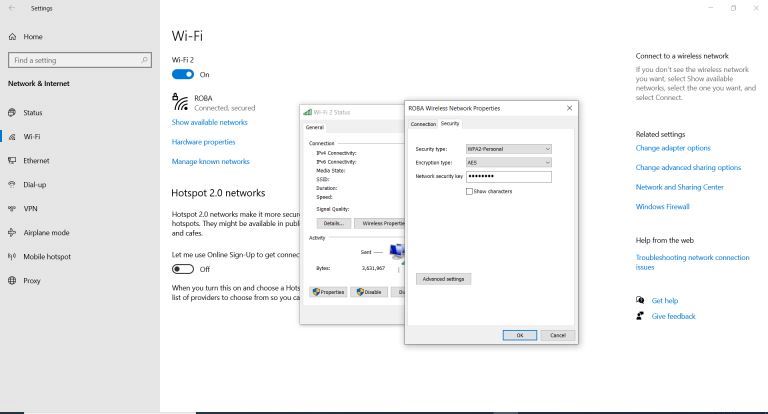
Task: Click the Get help link
Action: coord(665,301)
